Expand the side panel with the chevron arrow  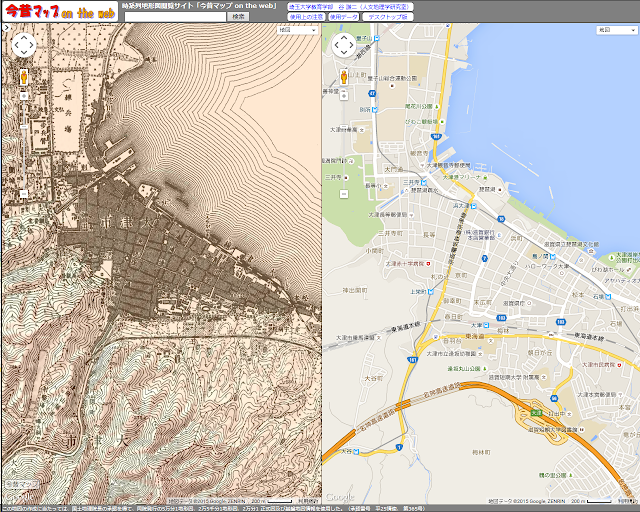tap(7, 28)
